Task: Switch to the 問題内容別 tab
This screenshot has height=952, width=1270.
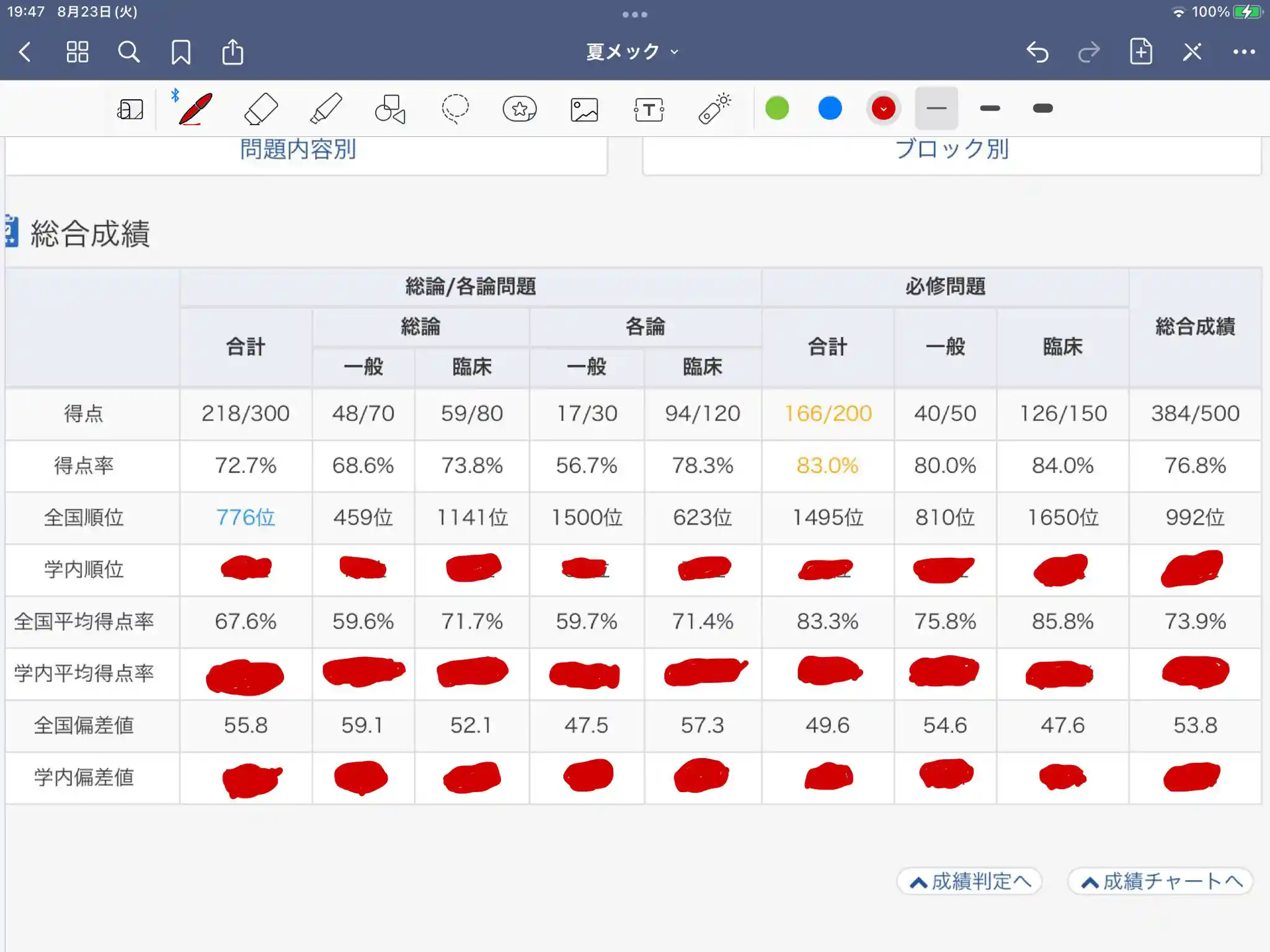Action: click(298, 151)
